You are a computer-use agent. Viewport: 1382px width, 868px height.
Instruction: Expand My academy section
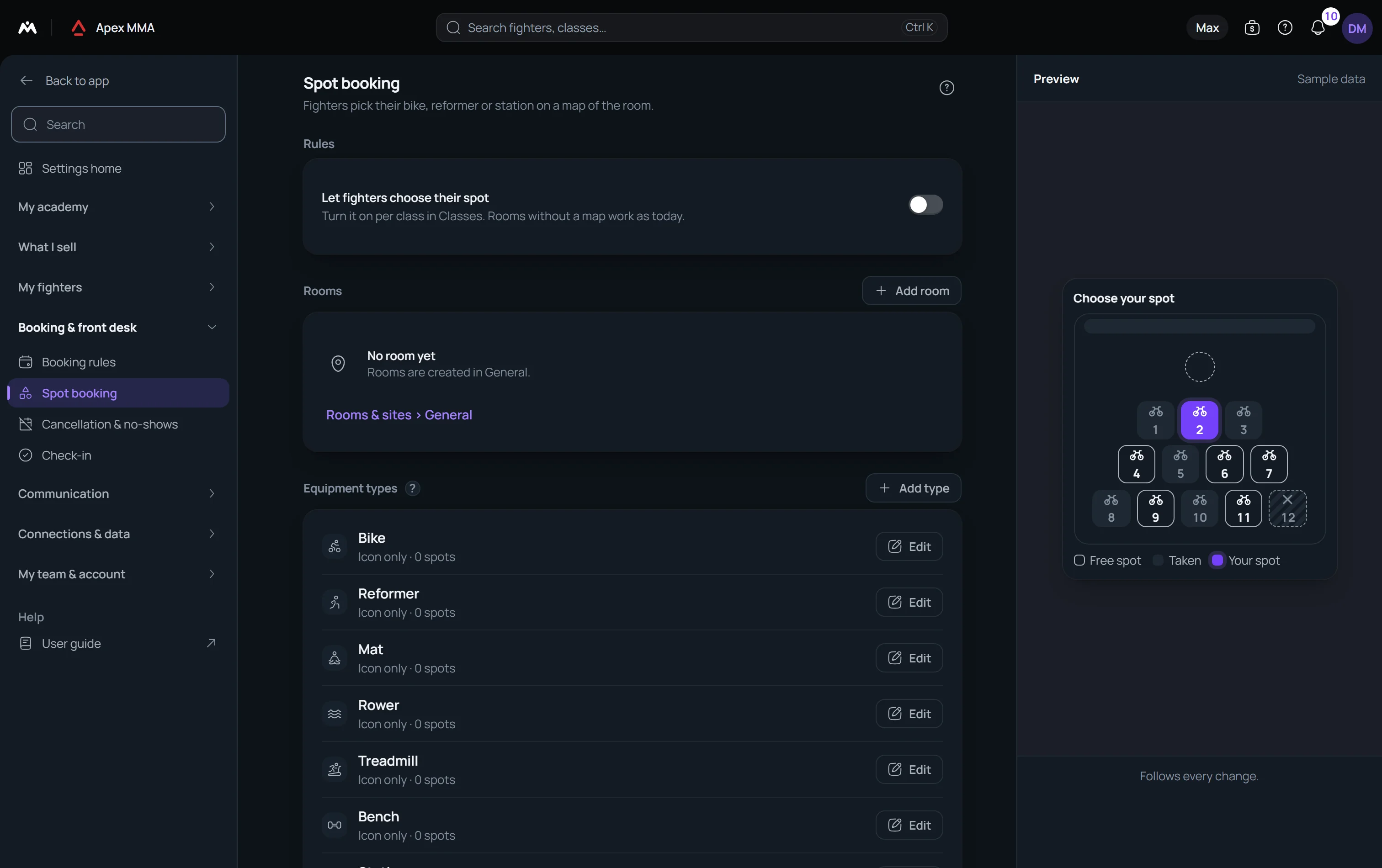tap(118, 206)
